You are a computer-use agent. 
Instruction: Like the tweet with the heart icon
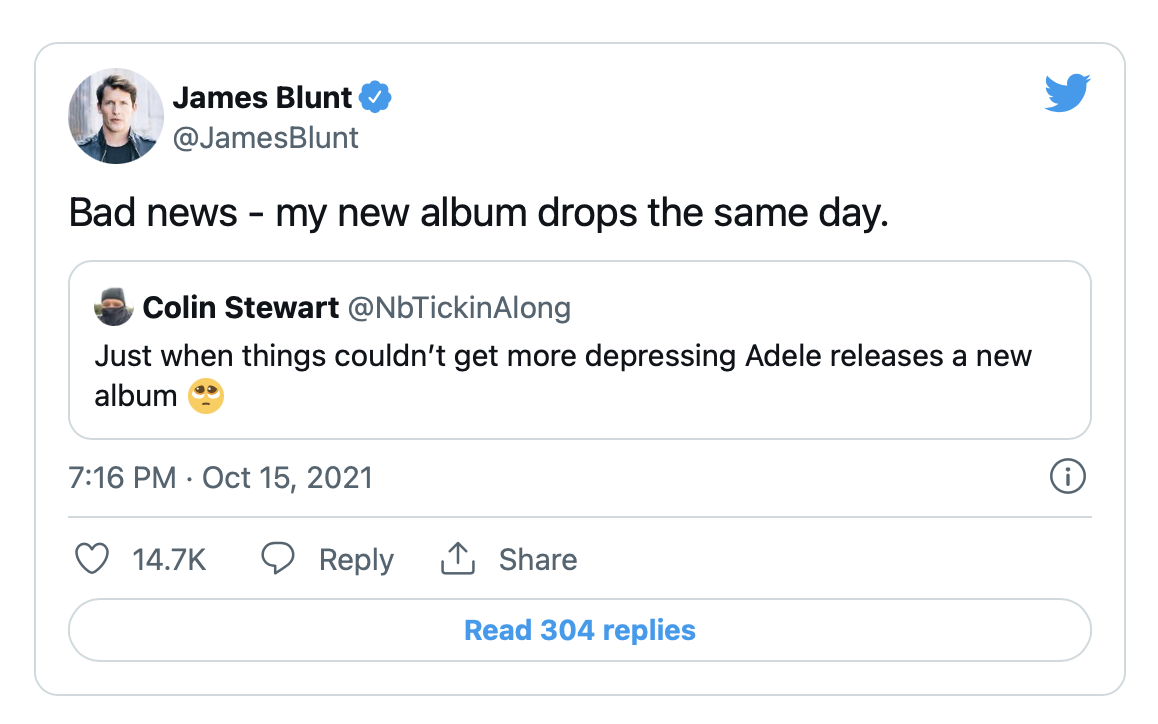click(x=92, y=559)
